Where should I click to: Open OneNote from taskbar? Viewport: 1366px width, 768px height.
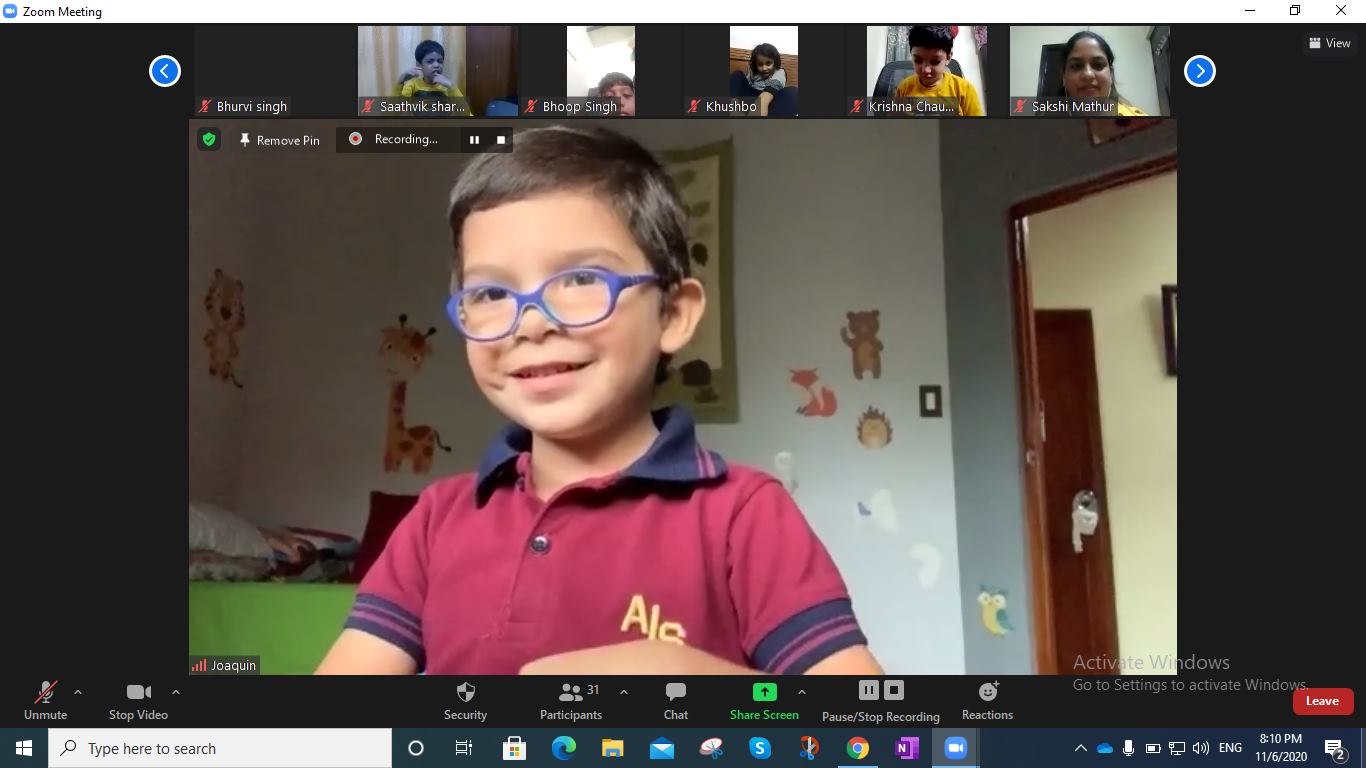click(x=906, y=748)
